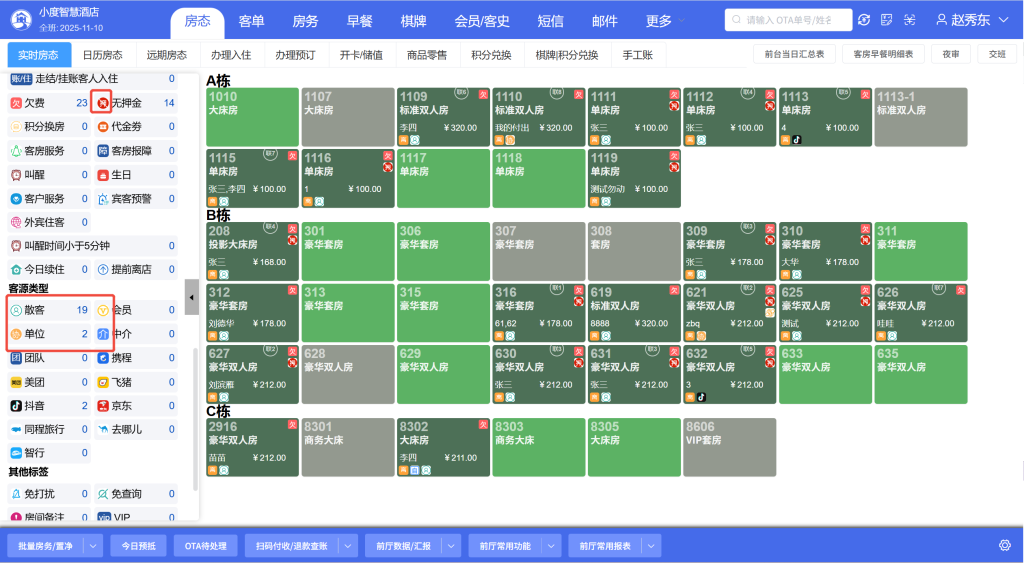The height and width of the screenshot is (563, 1024).
Task: Open dropdown arrow beside 前厅数据/汇报
Action: tap(451, 545)
